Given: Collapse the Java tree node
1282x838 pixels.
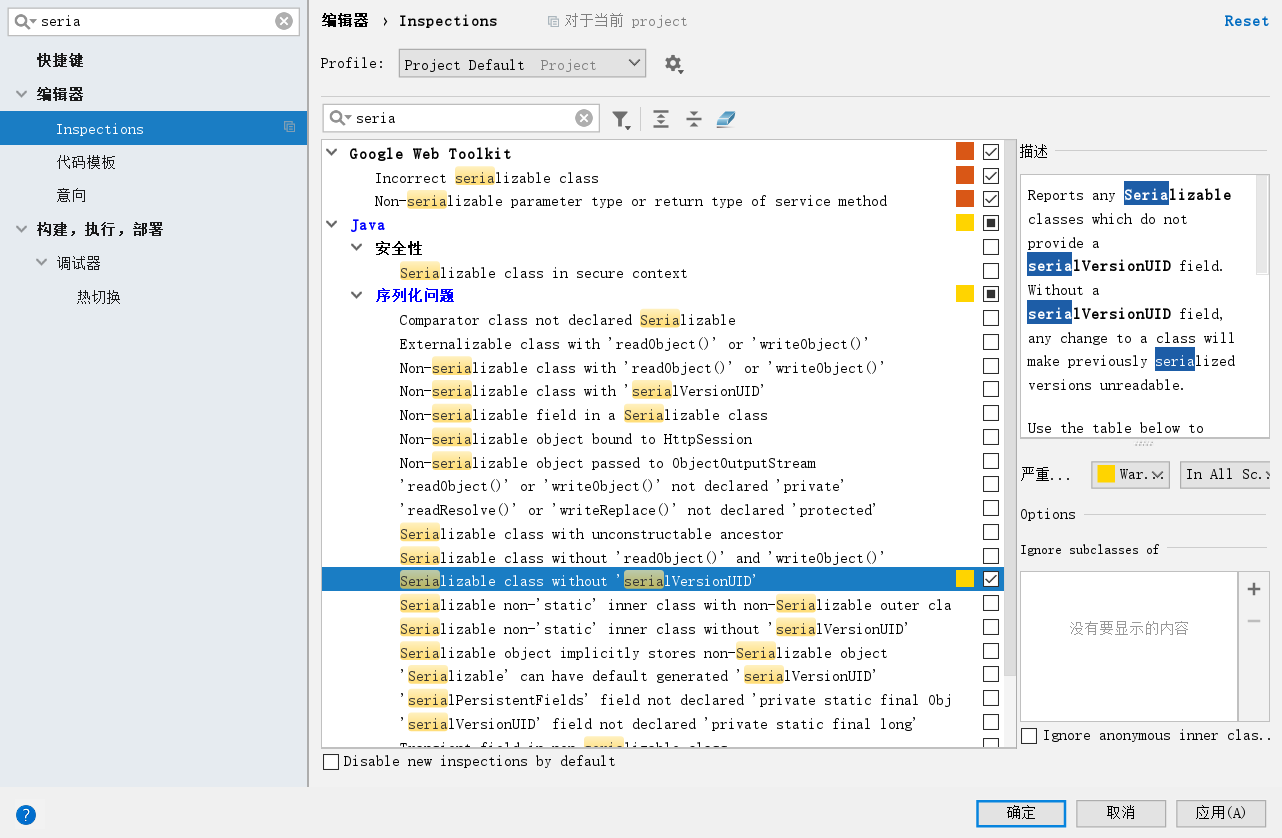Looking at the screenshot, I should point(333,224).
